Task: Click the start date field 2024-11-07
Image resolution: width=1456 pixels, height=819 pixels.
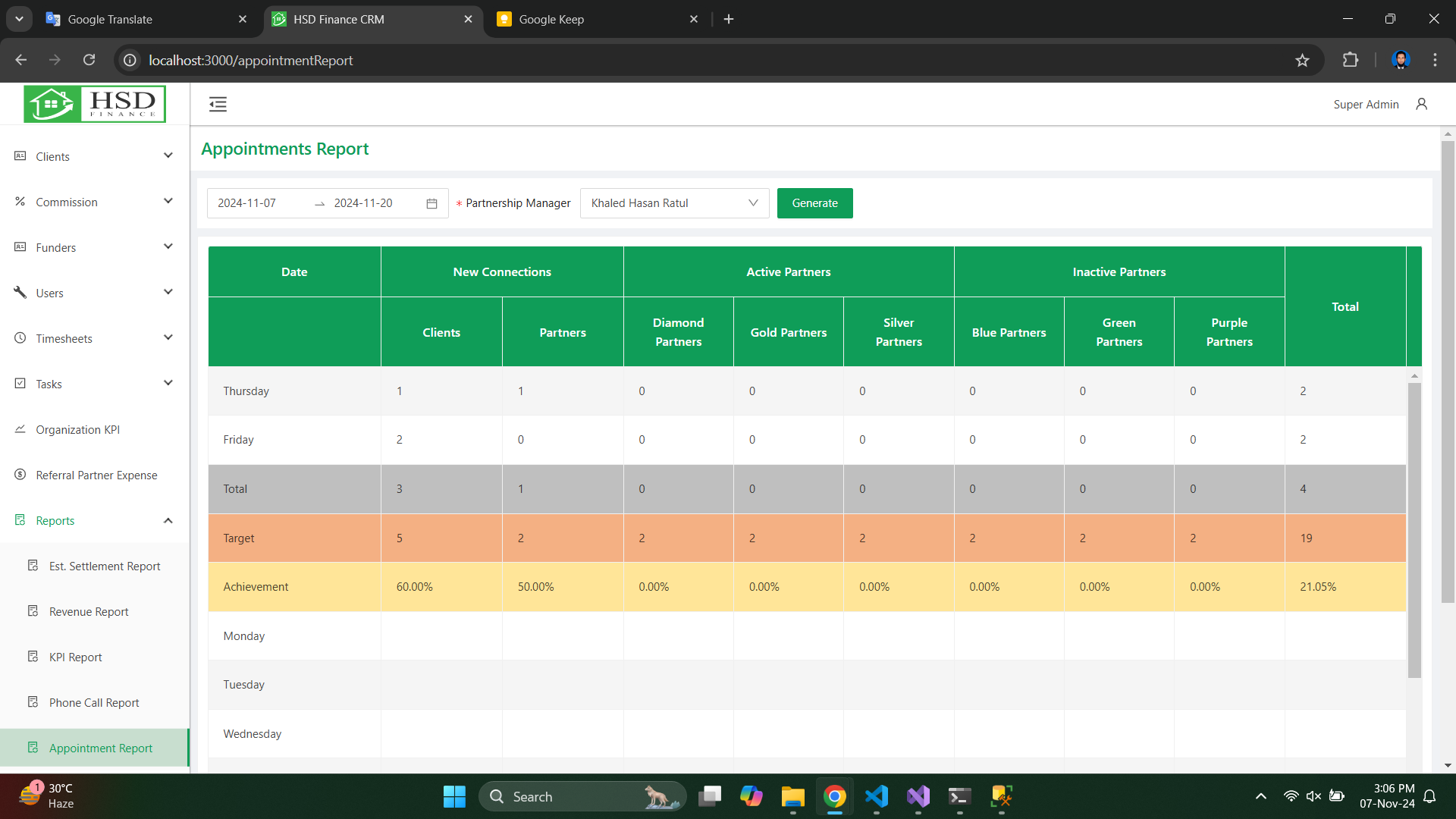Action: point(247,203)
